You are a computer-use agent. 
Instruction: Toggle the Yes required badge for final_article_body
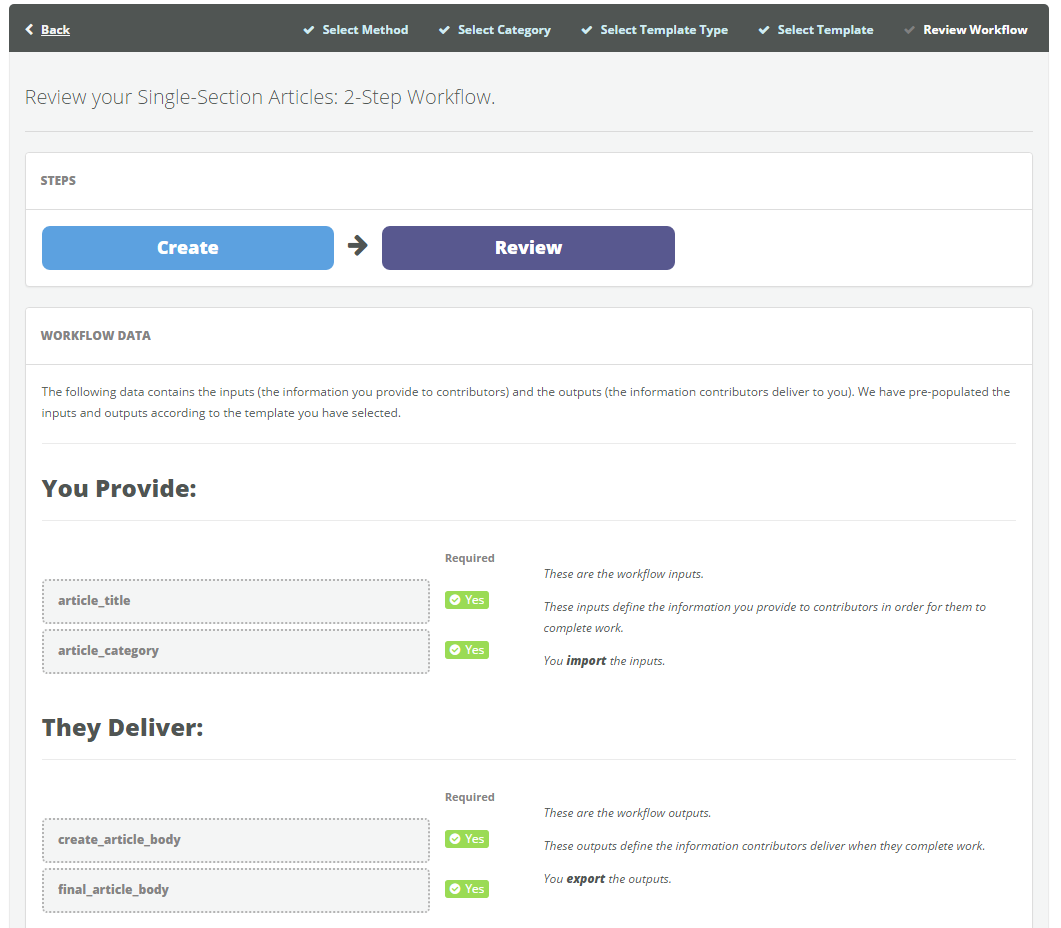[x=467, y=889]
